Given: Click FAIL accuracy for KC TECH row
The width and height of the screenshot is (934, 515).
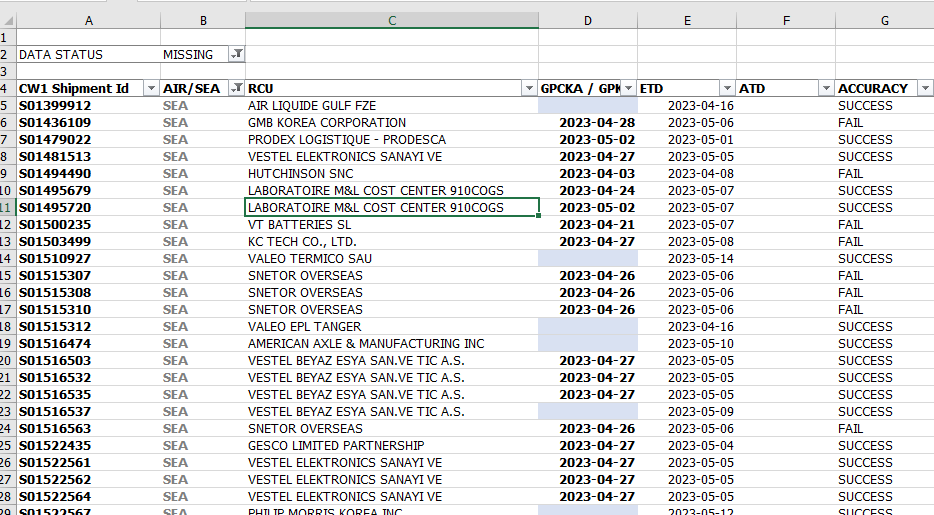Looking at the screenshot, I should tap(885, 241).
